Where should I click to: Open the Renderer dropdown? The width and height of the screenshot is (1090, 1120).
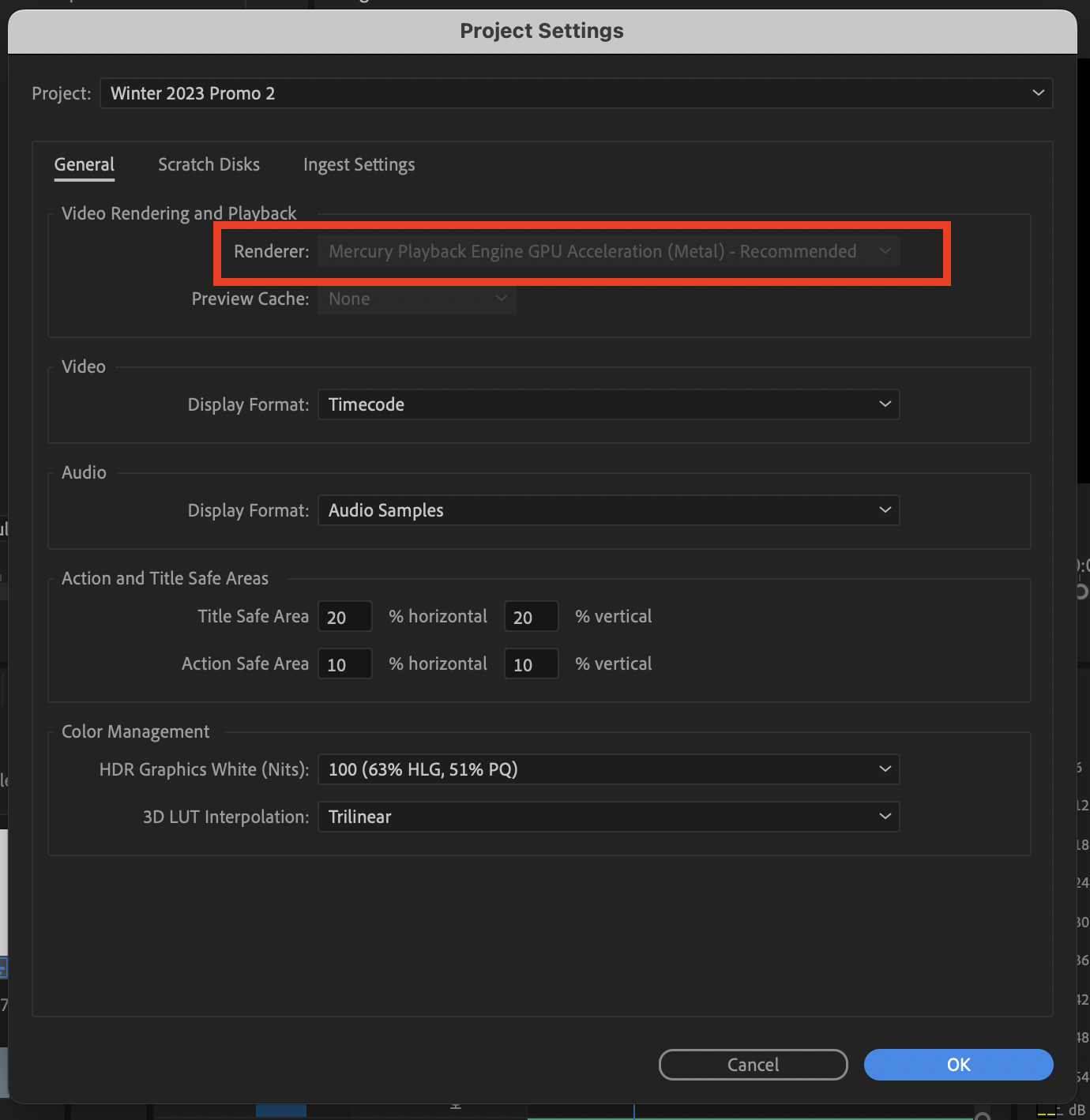click(608, 251)
